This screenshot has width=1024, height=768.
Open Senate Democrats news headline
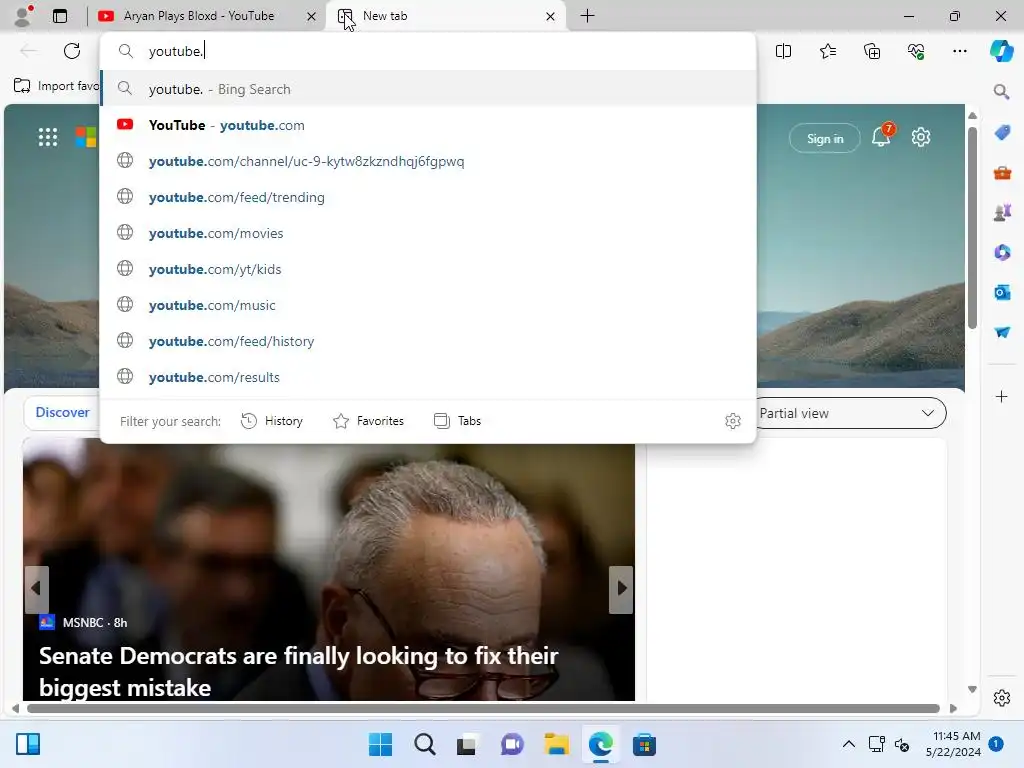coord(298,671)
